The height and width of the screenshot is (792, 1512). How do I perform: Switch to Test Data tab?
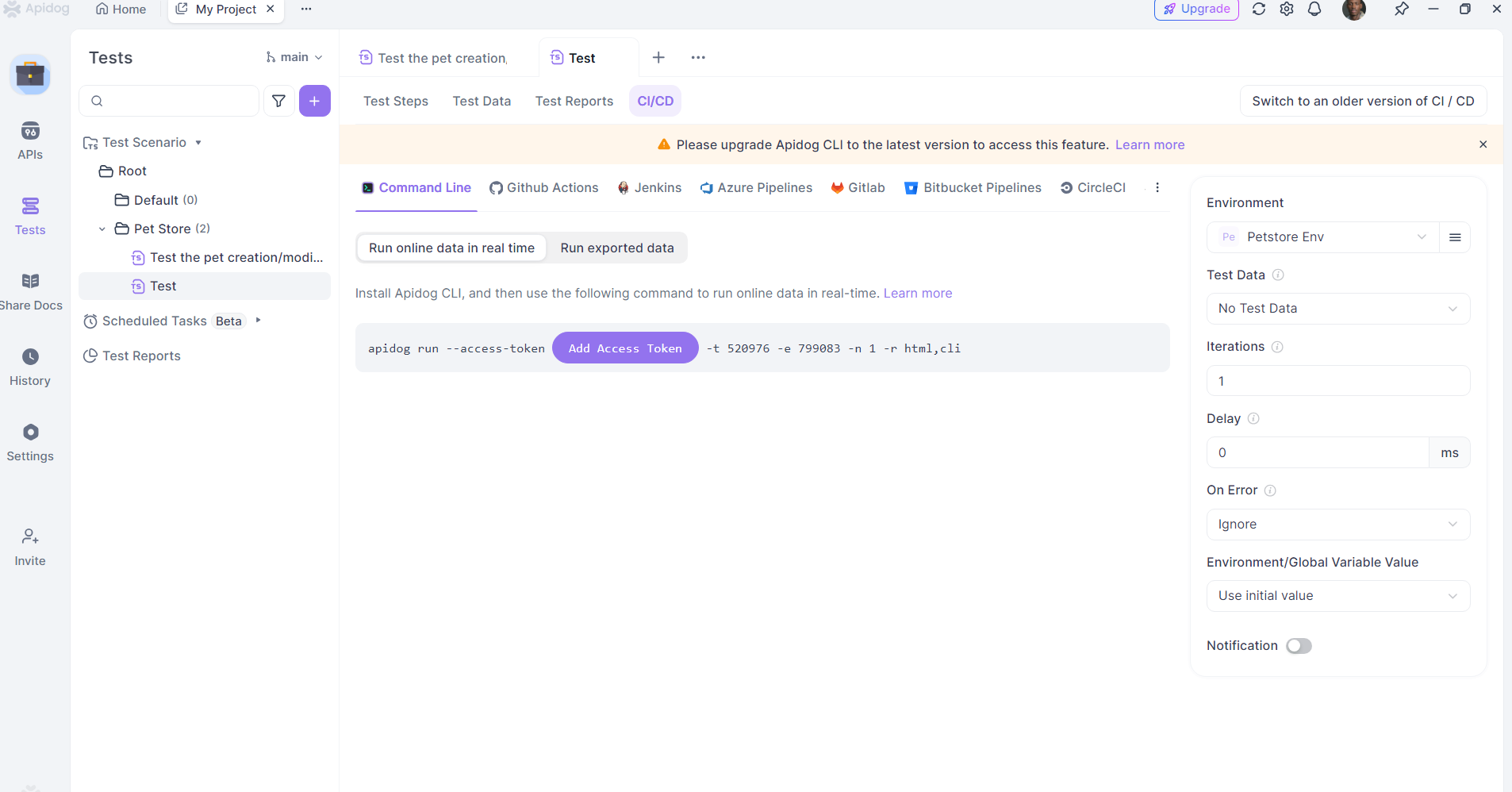click(482, 101)
